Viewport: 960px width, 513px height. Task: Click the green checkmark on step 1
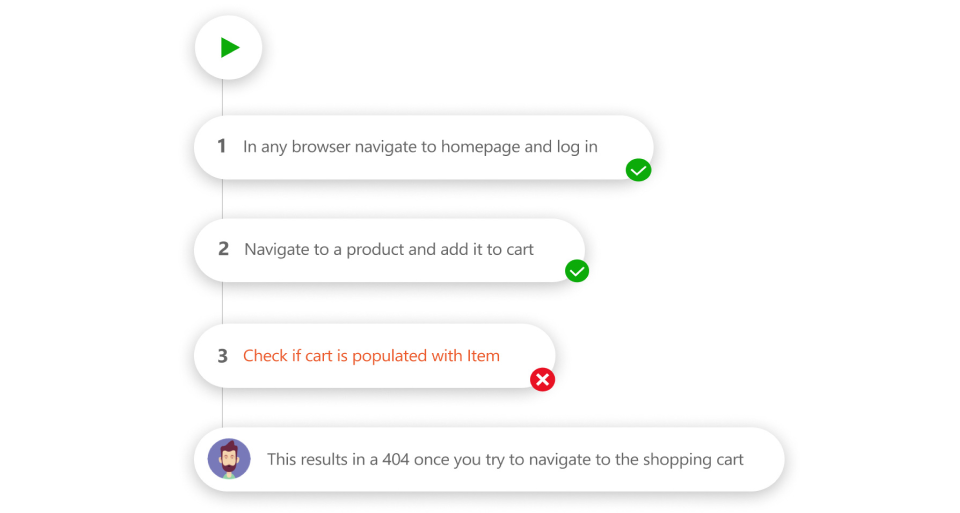click(x=639, y=170)
